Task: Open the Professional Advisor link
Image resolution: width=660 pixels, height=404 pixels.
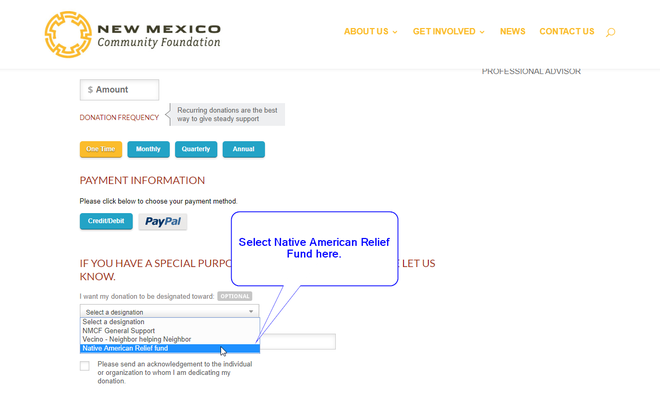Action: point(531,71)
